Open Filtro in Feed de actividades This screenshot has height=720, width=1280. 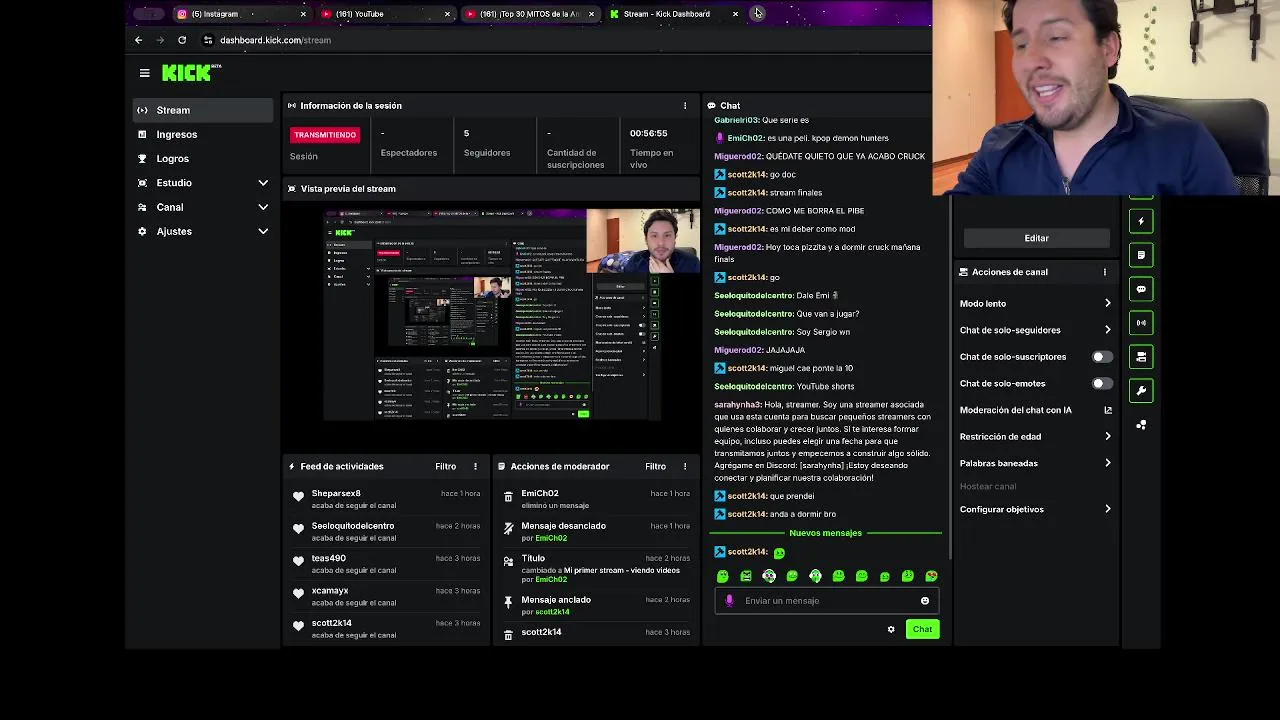click(446, 466)
